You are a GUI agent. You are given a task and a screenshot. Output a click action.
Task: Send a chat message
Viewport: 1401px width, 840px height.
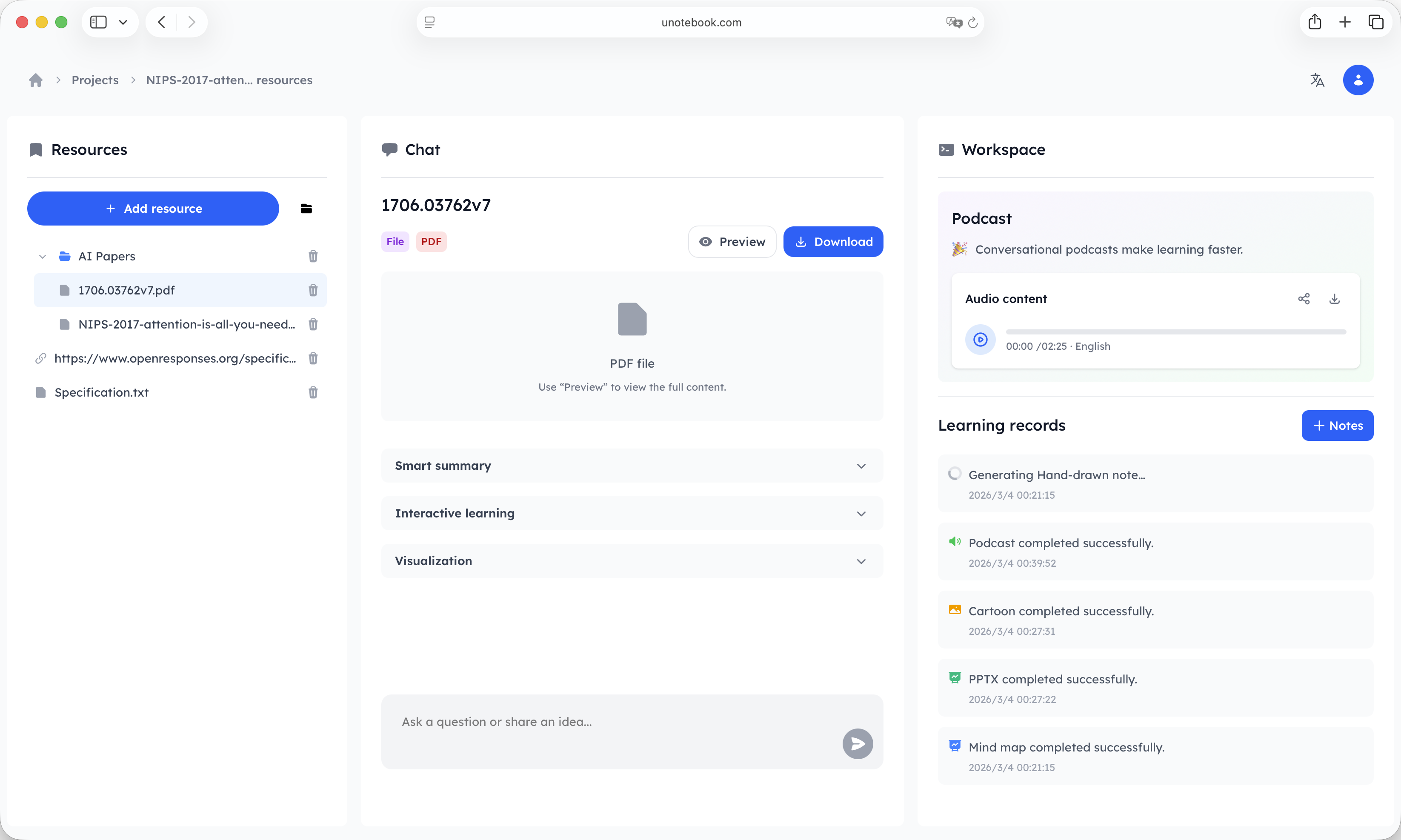(856, 743)
